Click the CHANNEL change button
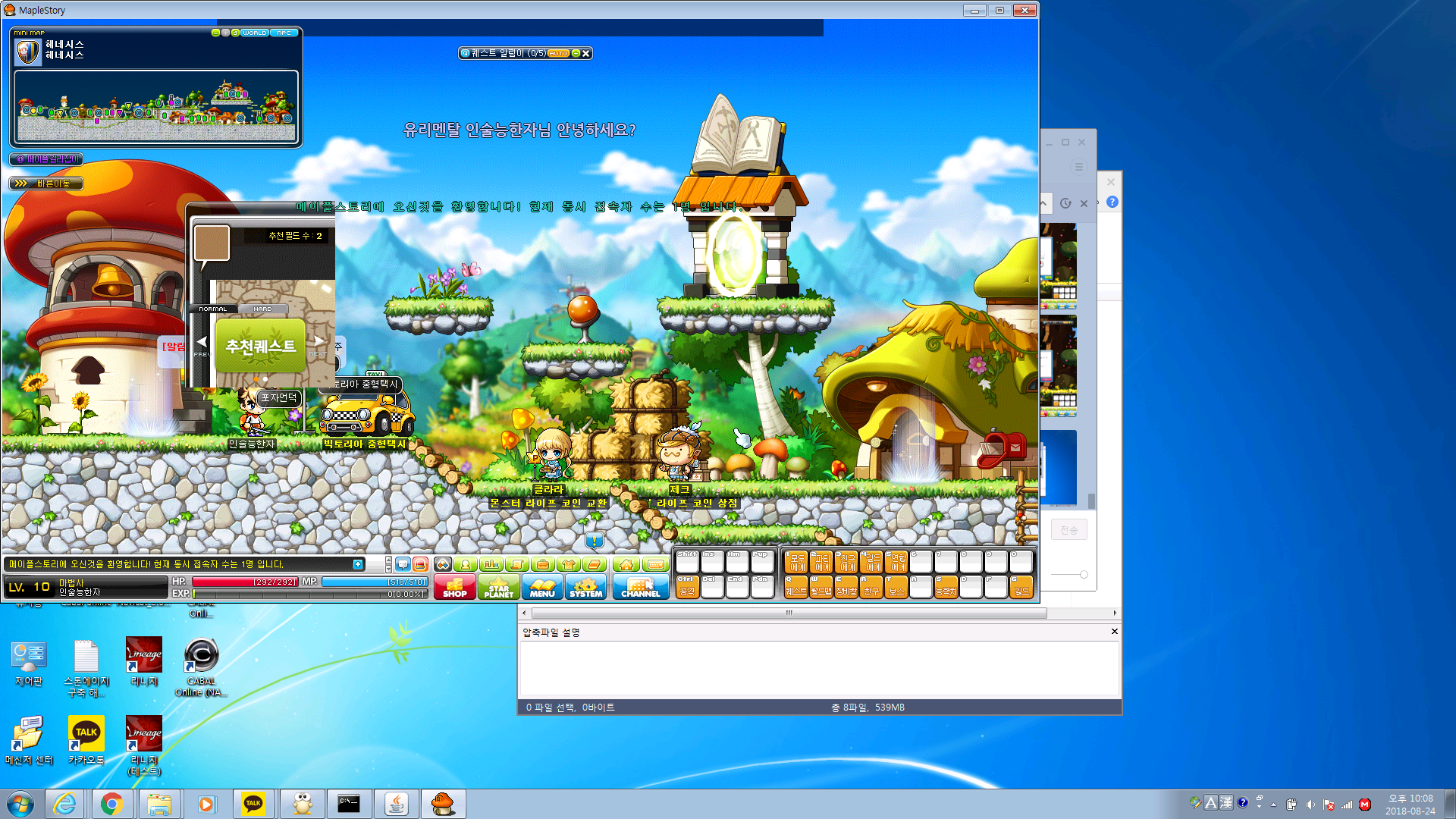The image size is (1456, 819). tap(640, 587)
